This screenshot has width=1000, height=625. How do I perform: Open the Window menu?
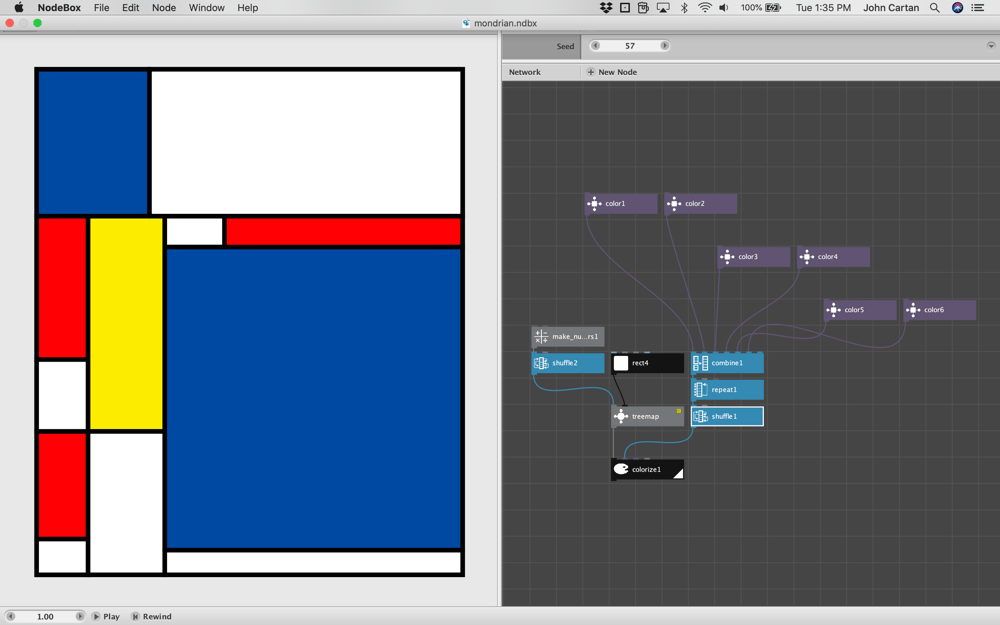click(x=207, y=8)
